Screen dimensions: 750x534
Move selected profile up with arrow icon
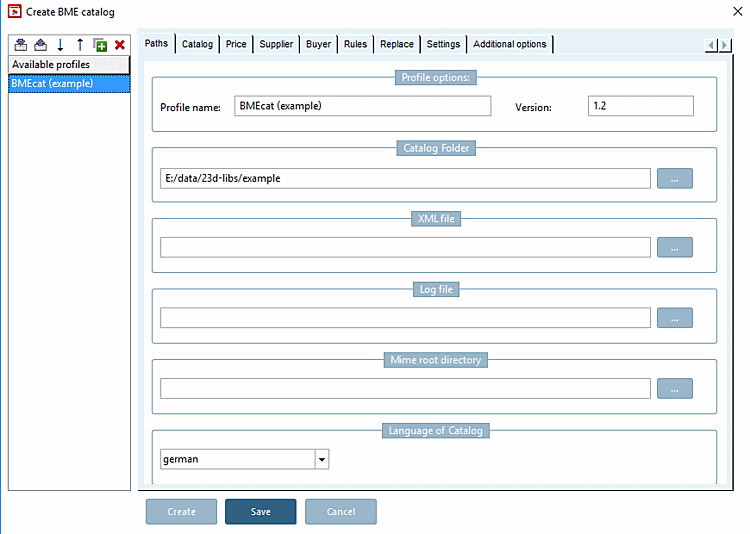click(80, 45)
